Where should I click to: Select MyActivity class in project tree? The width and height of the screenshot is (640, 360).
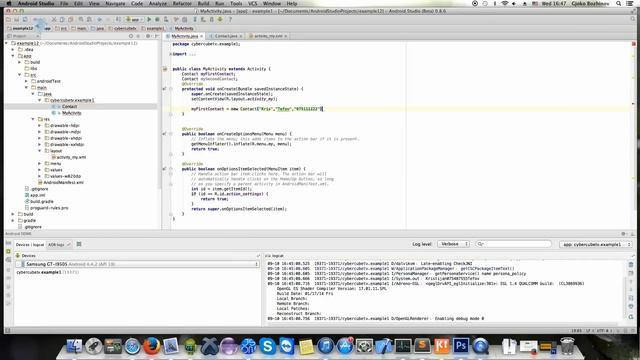[x=71, y=113]
